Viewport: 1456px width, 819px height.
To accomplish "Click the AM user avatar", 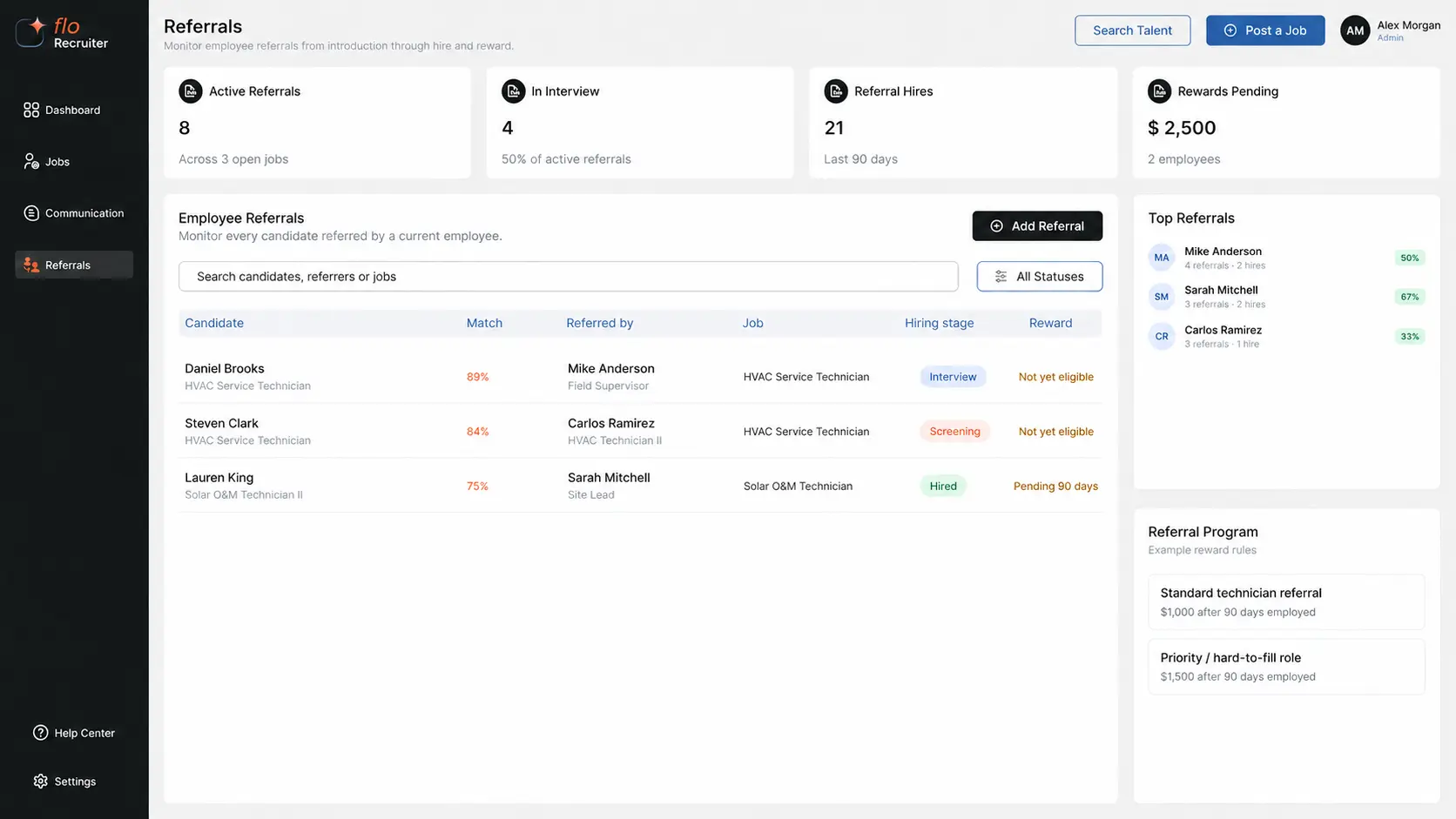I will (x=1355, y=30).
